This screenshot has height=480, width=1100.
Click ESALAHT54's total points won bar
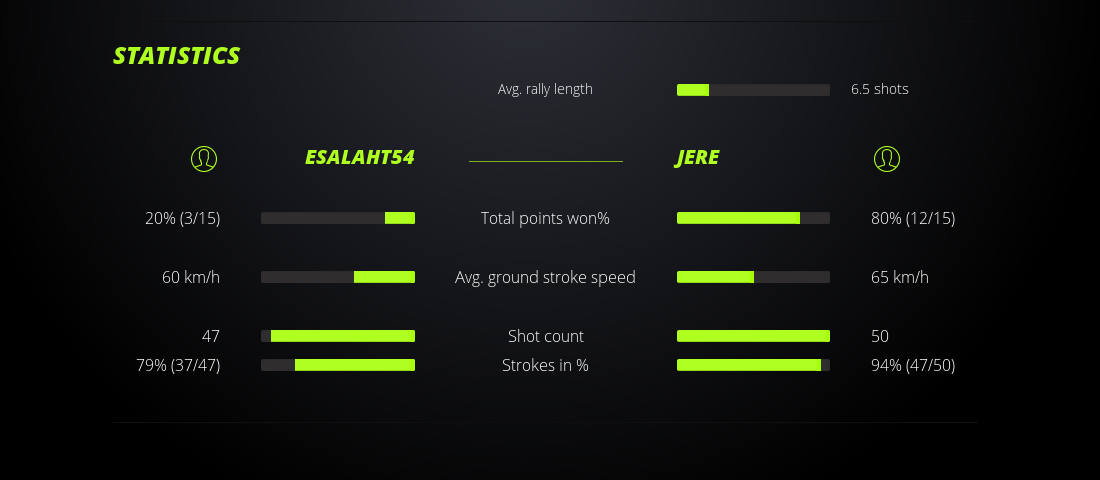[x=338, y=218]
